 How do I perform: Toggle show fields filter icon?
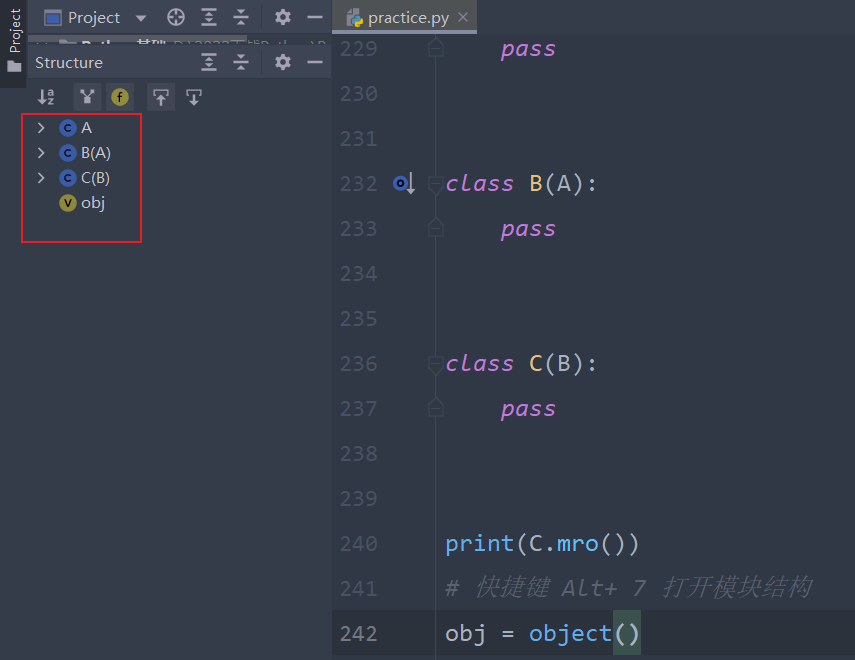pos(120,97)
